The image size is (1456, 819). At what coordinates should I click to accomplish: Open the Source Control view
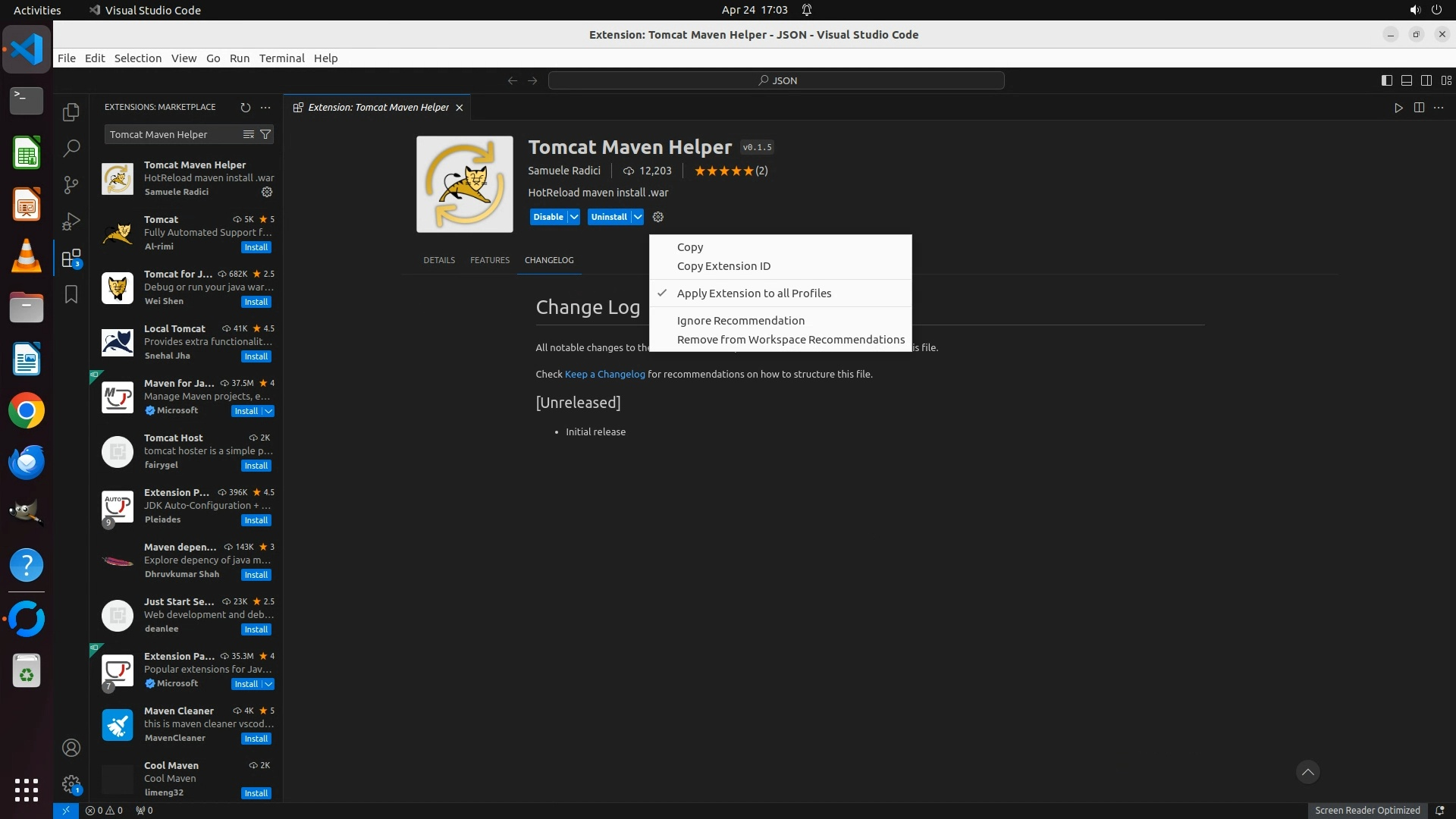point(71,184)
